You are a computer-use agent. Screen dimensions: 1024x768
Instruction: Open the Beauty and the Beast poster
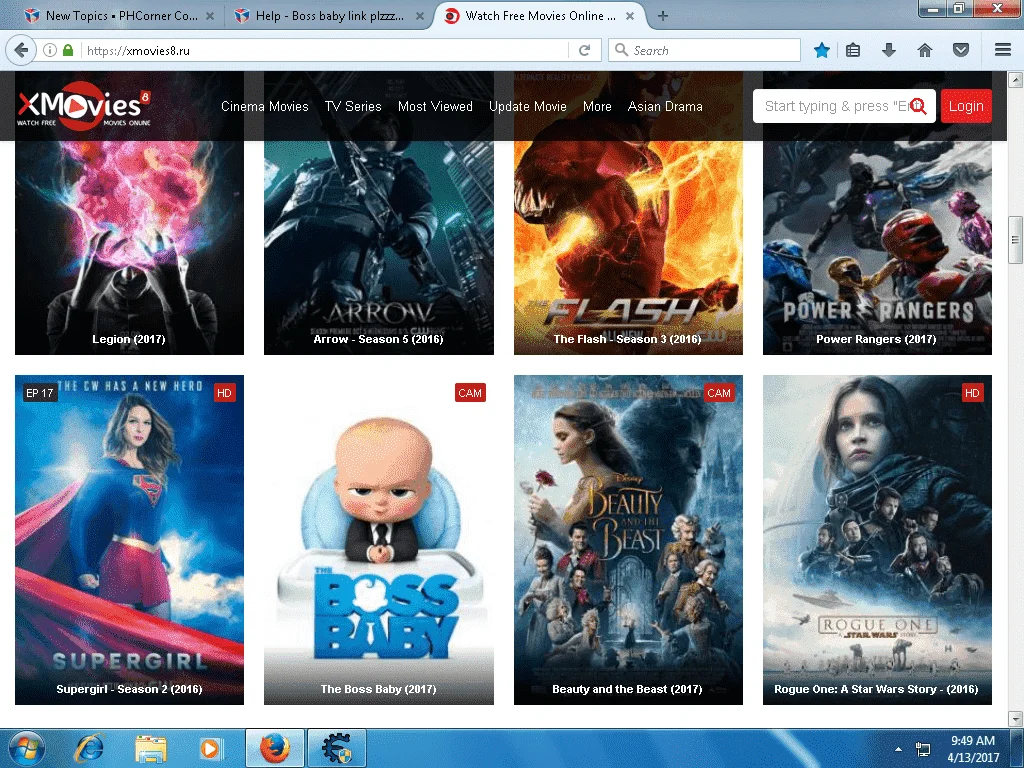pos(628,539)
